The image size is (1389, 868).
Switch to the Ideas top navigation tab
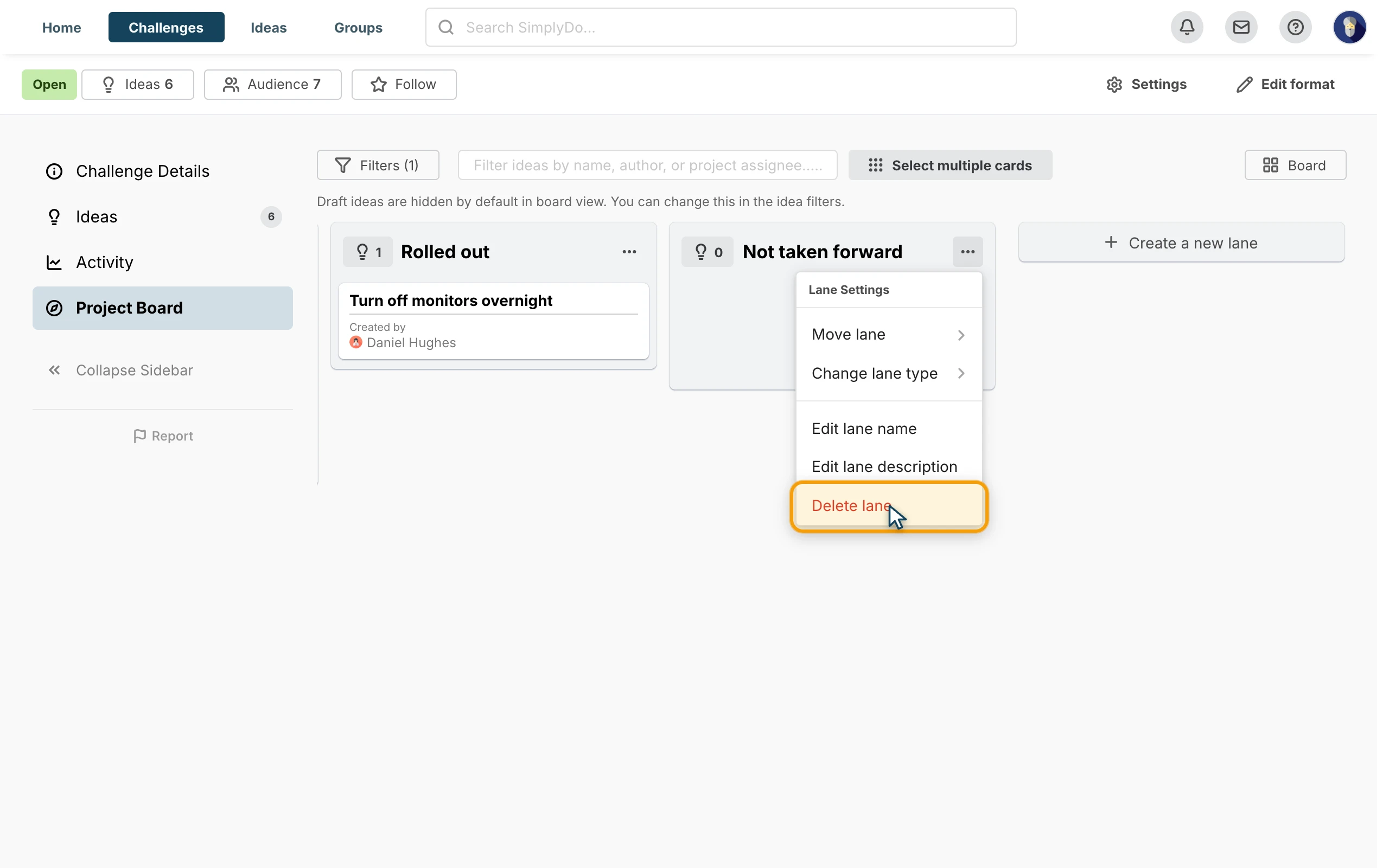[269, 27]
